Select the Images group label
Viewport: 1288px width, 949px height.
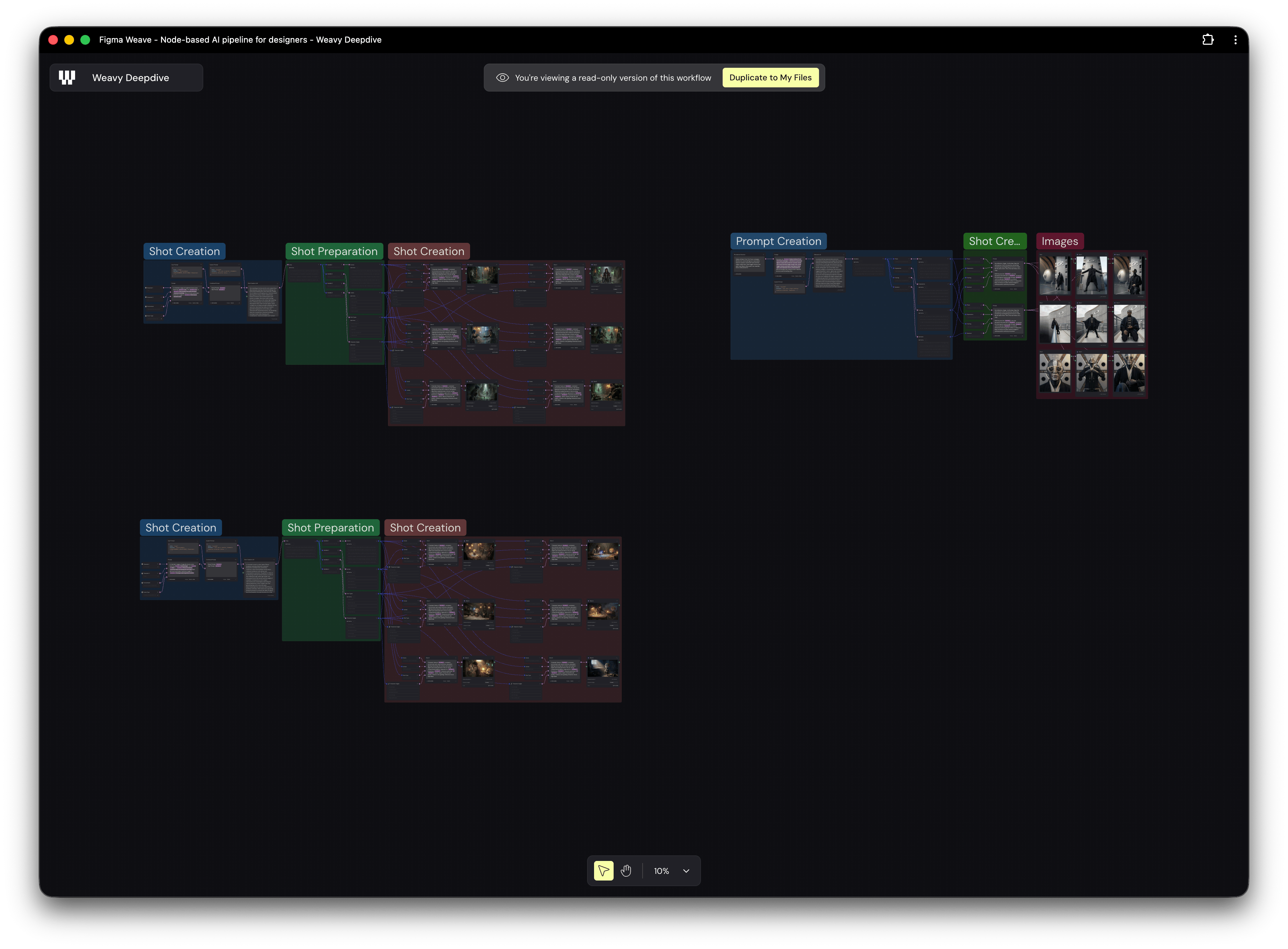pos(1060,241)
